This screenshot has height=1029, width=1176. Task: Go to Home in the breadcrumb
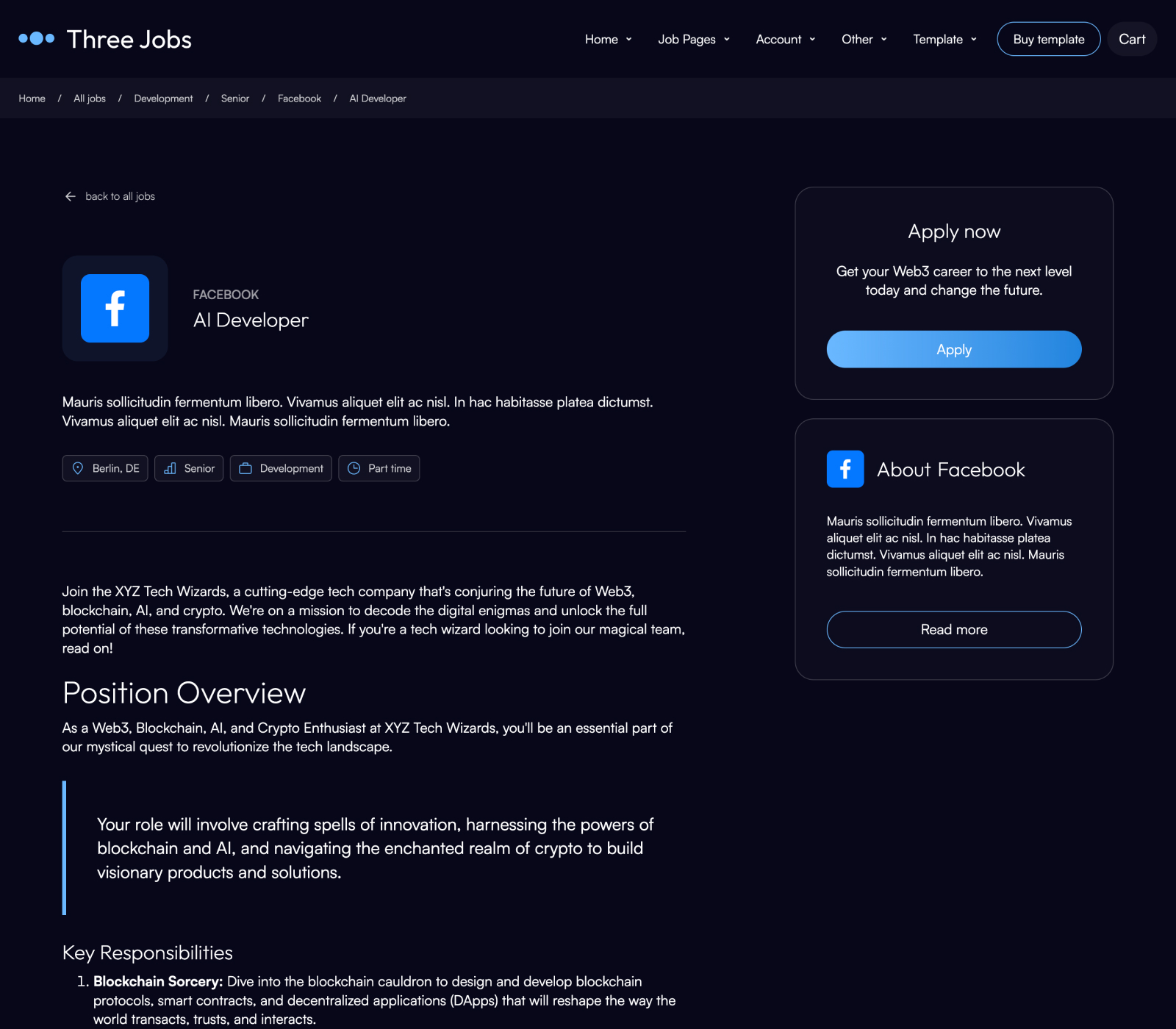(32, 98)
